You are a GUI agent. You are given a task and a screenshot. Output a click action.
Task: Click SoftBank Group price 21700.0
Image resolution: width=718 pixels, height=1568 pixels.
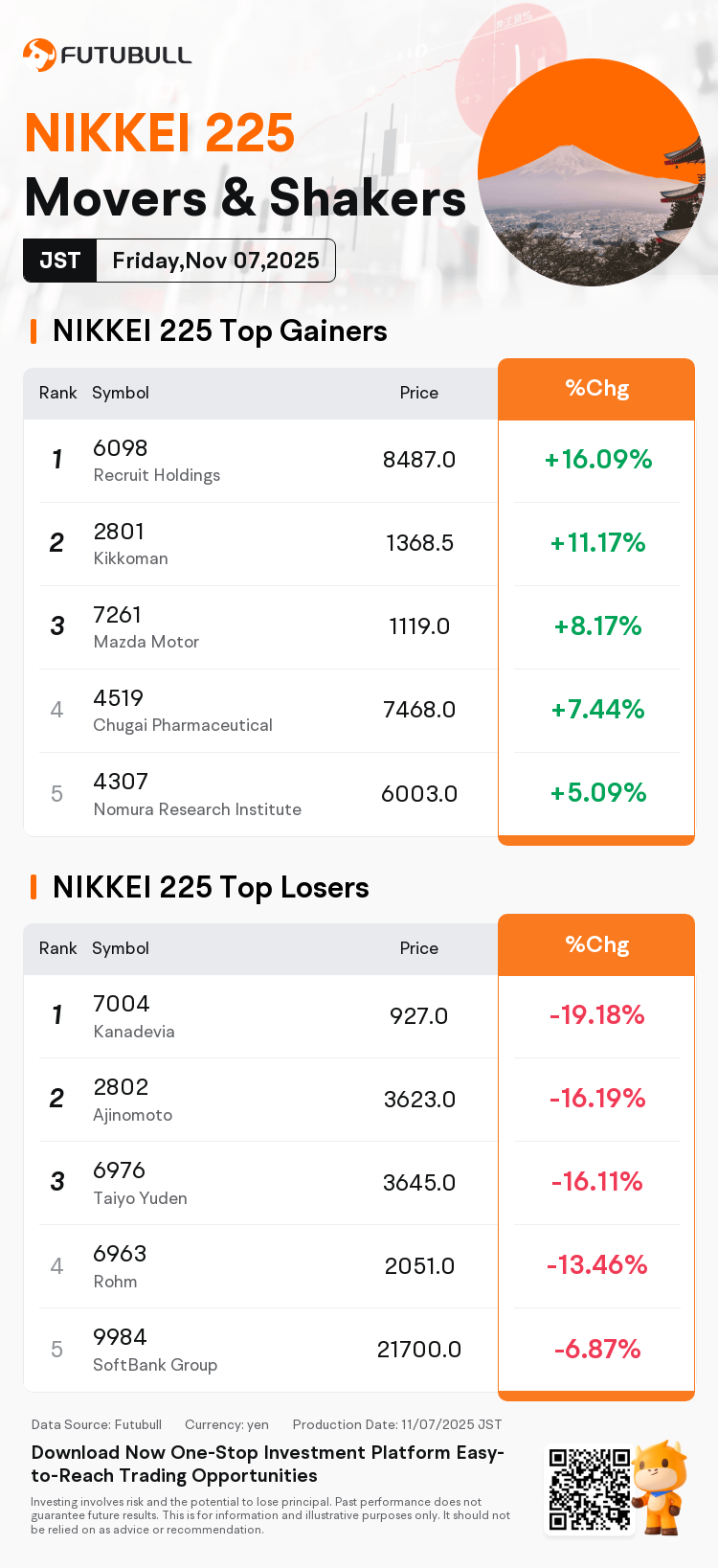tap(418, 1350)
